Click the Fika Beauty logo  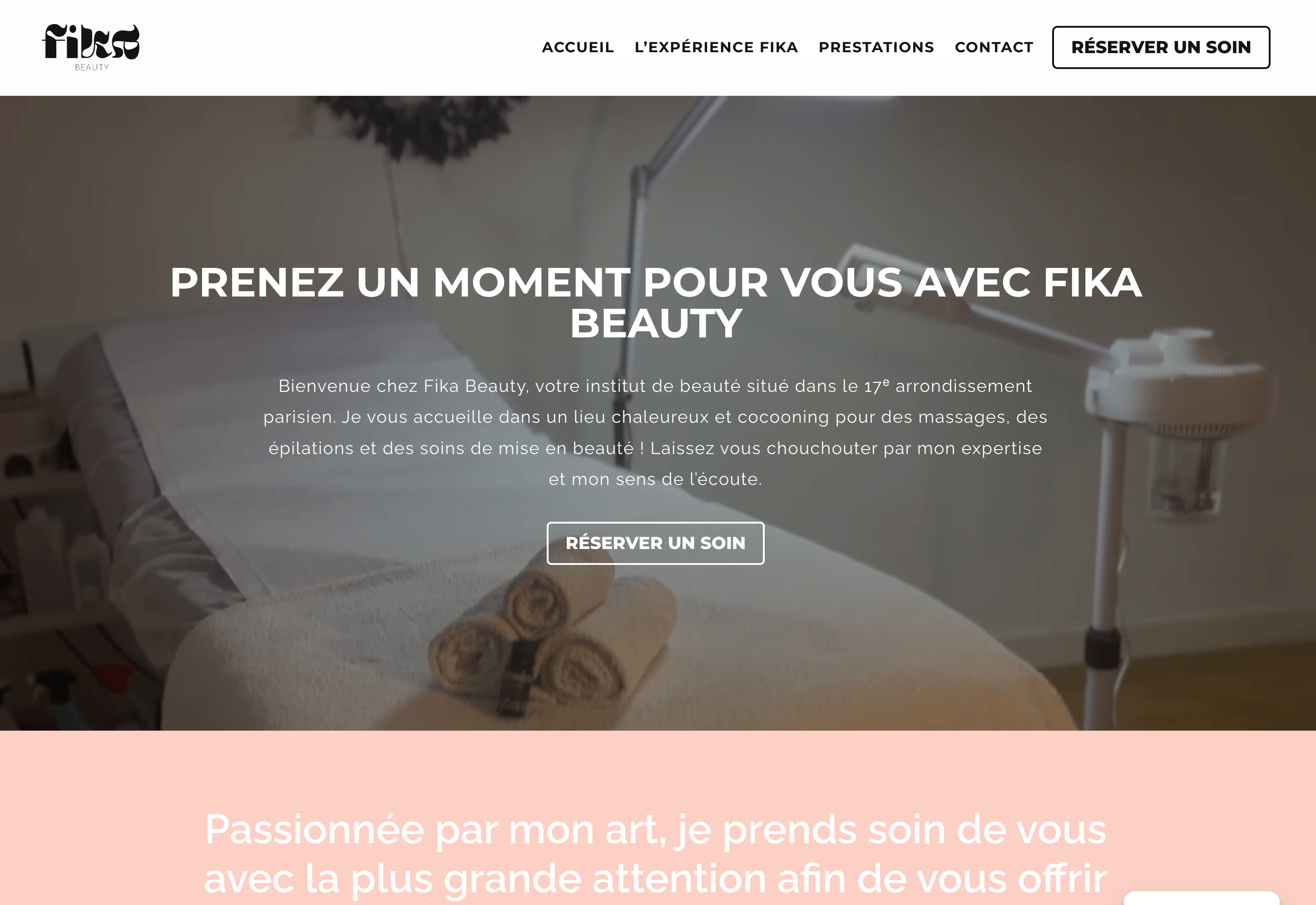[91, 47]
